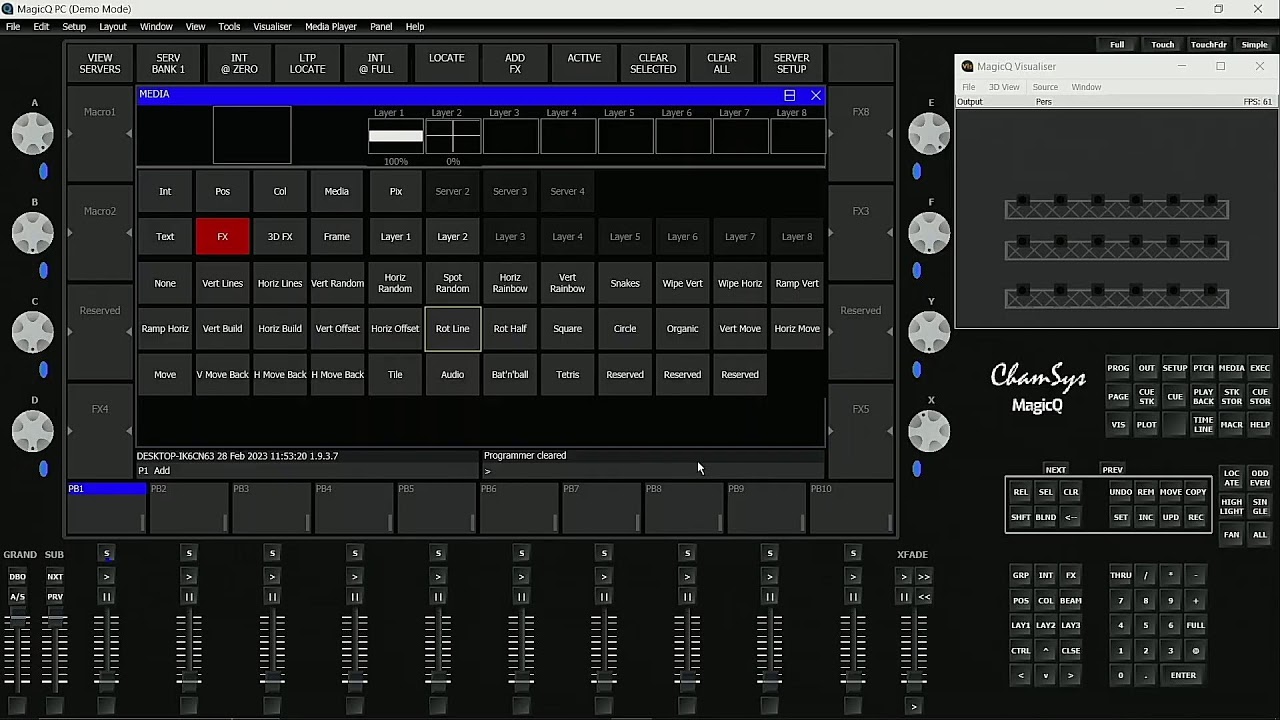
Task: Click encoder wheel X
Action: [x=929, y=431]
